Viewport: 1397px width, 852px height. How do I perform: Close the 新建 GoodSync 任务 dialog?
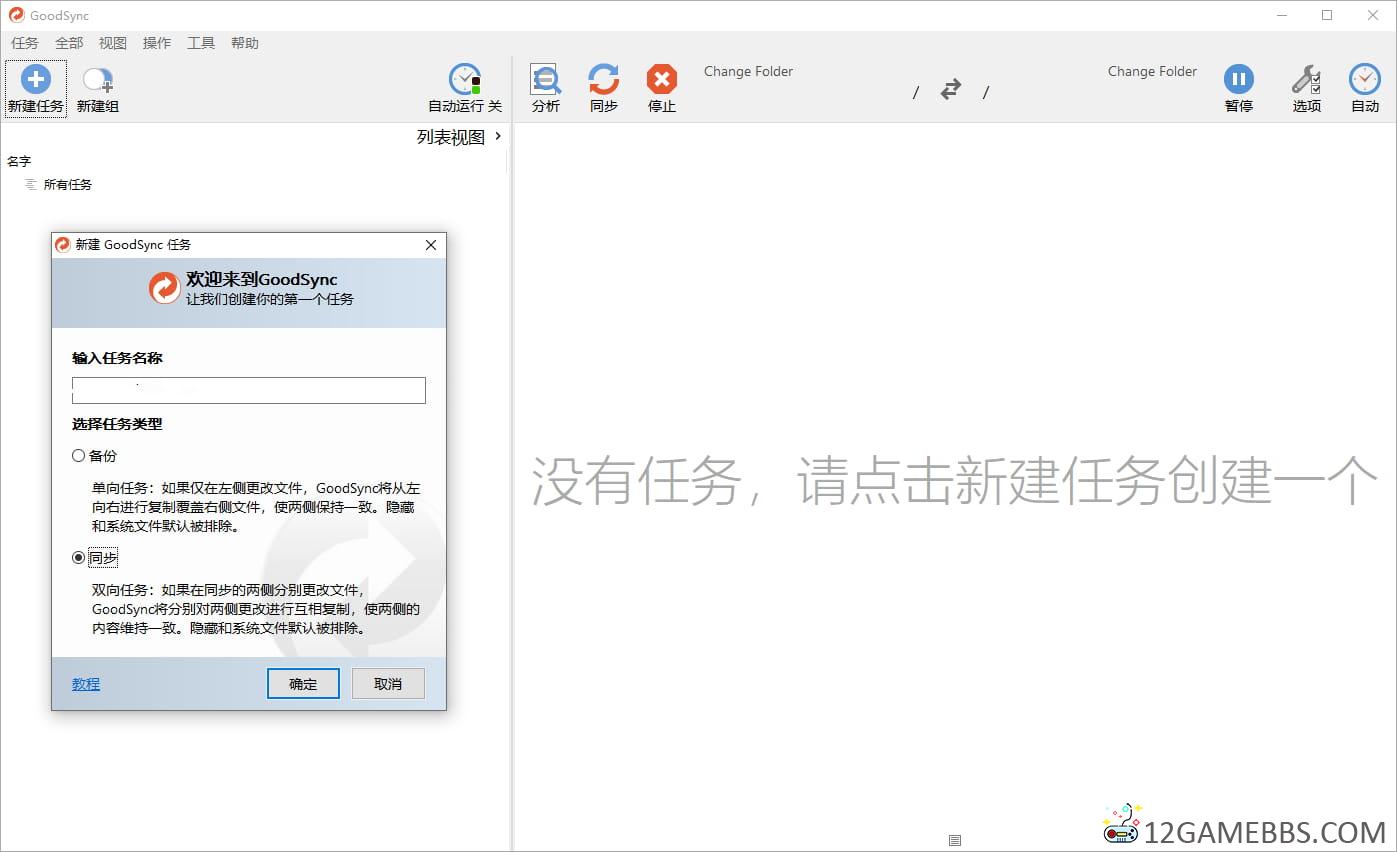(431, 245)
